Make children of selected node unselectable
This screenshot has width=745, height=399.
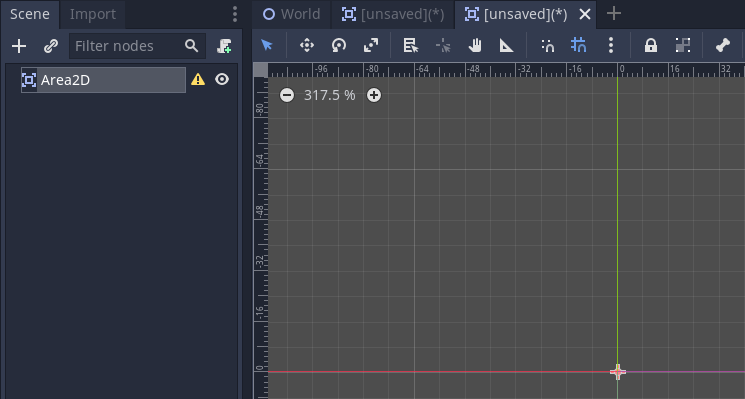pos(683,46)
